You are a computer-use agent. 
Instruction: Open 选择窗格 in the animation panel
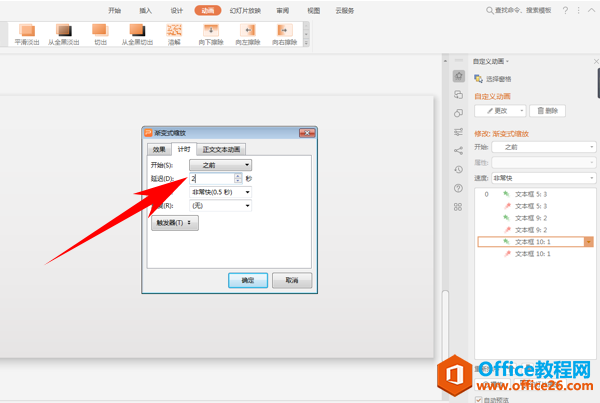tap(500, 78)
